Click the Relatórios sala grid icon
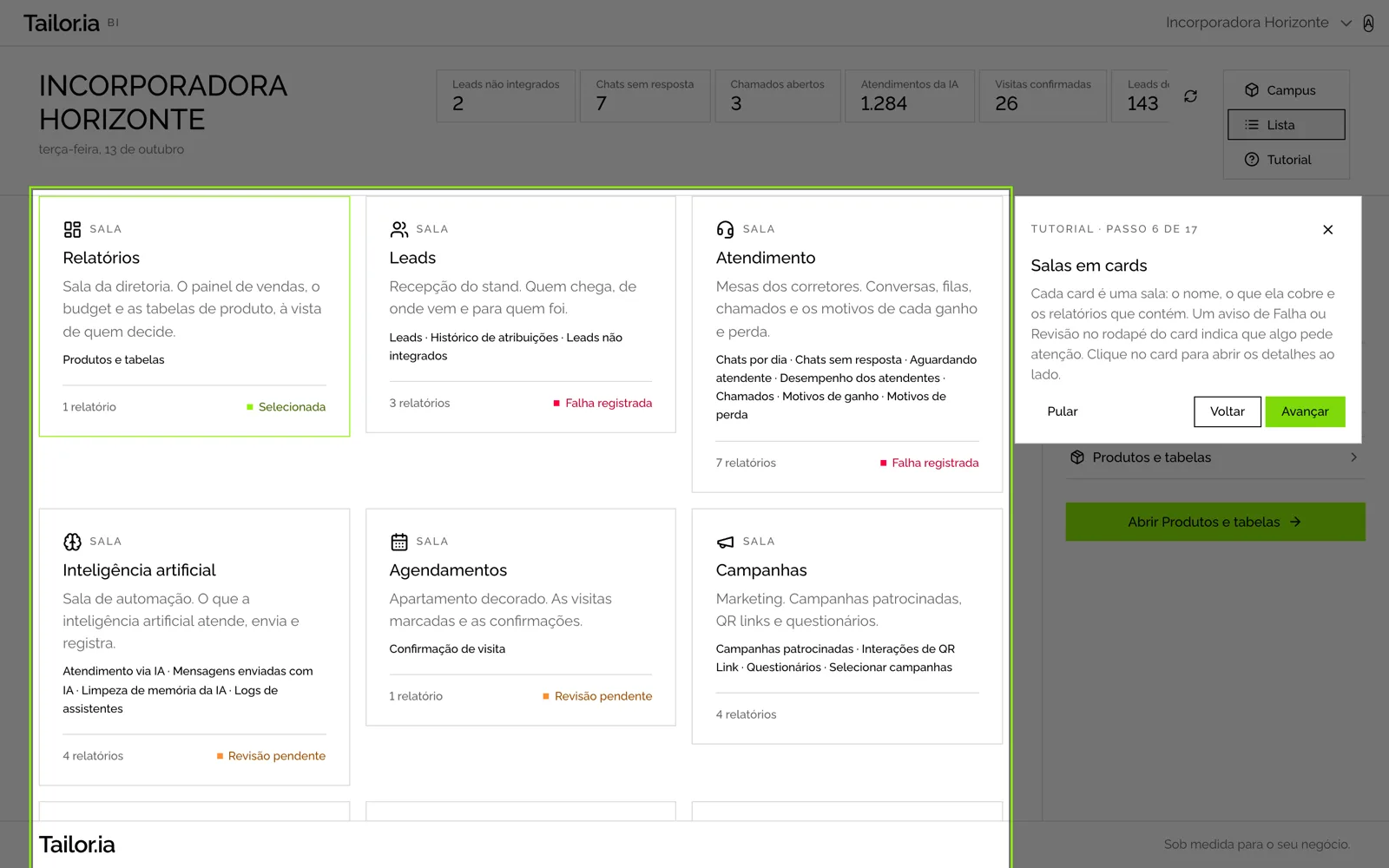This screenshot has height=868, width=1389. [72, 229]
